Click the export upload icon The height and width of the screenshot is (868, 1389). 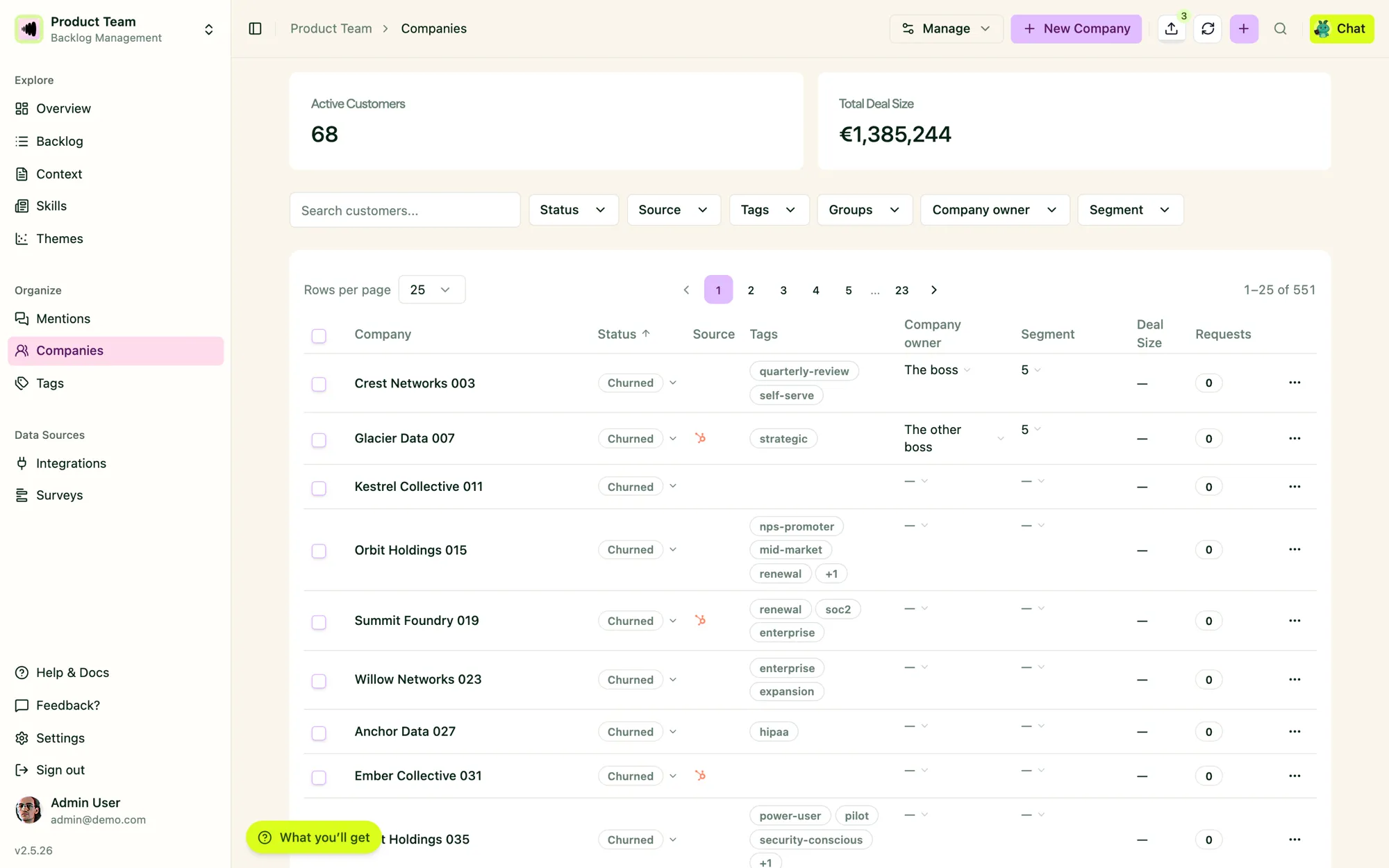pos(1172,29)
